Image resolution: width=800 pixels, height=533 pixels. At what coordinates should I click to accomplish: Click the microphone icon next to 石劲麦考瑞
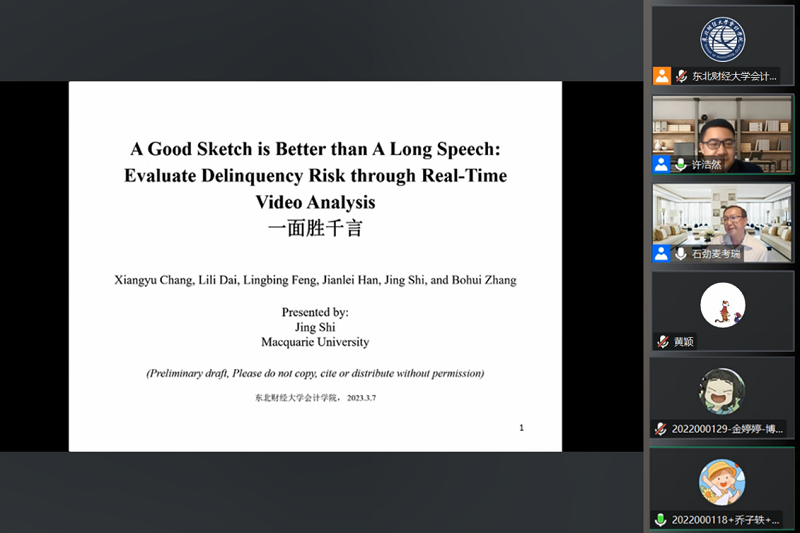click(681, 253)
